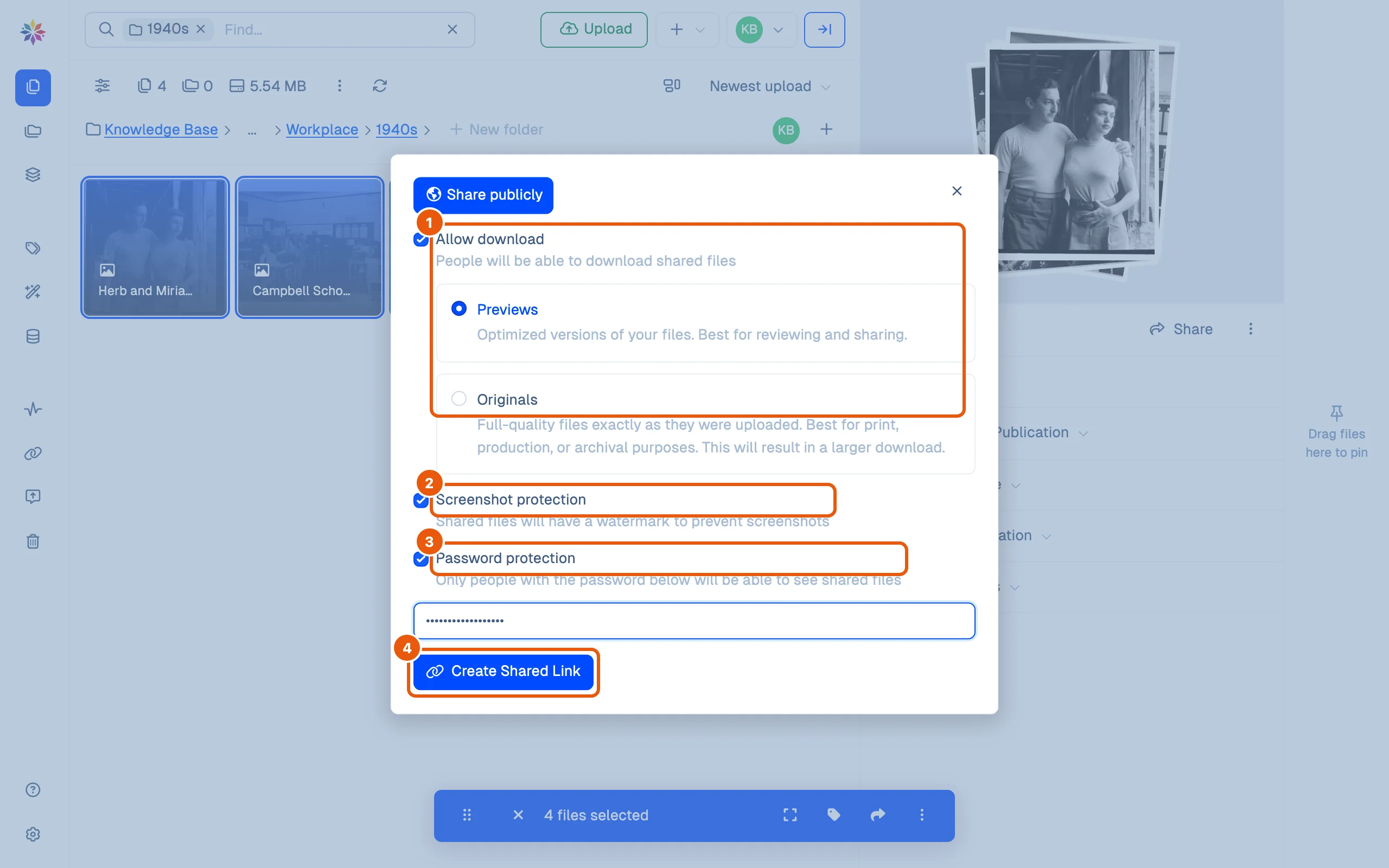Screen dimensions: 1389x868
Task: Click fullscreen icon in selection bar
Action: 790,815
